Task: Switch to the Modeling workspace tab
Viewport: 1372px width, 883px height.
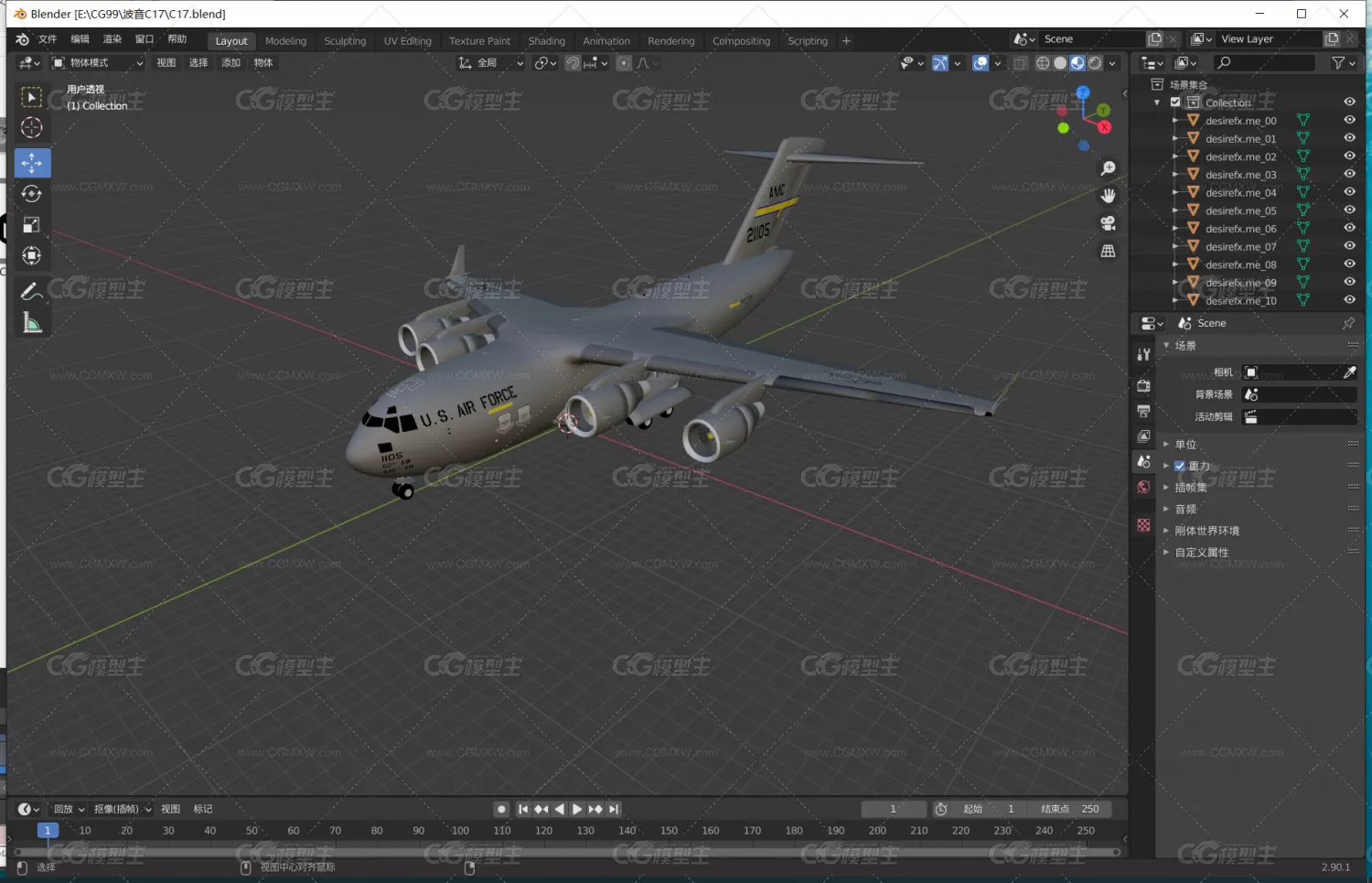Action: (x=285, y=41)
